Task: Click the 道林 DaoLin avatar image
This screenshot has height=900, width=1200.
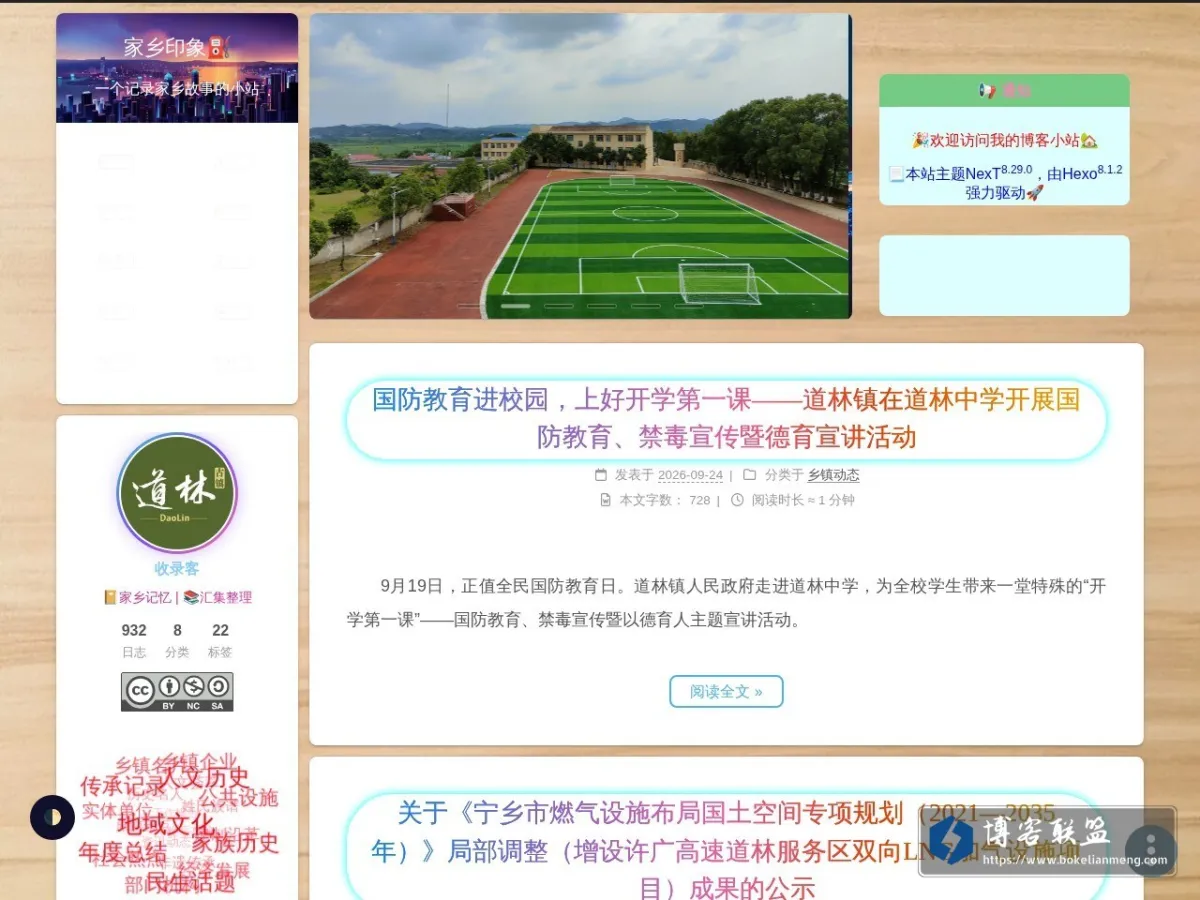Action: pyautogui.click(x=177, y=493)
